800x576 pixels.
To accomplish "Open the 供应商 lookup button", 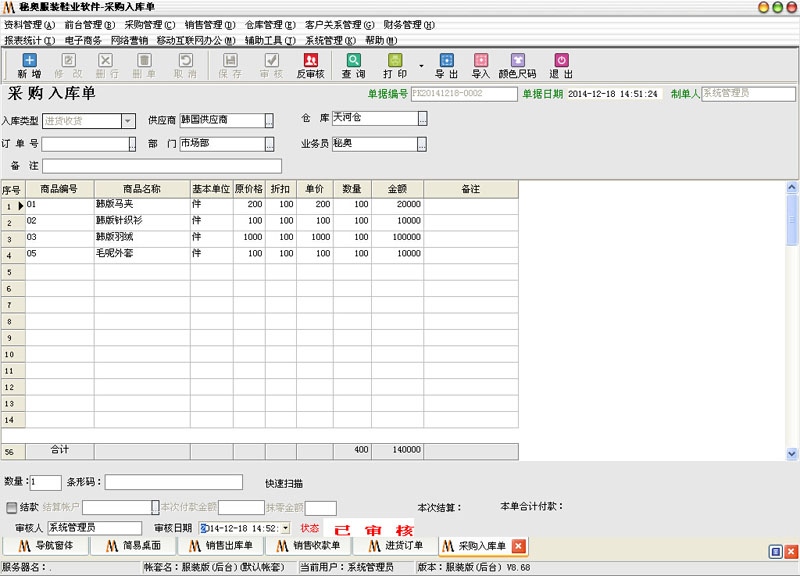I will click(269, 120).
